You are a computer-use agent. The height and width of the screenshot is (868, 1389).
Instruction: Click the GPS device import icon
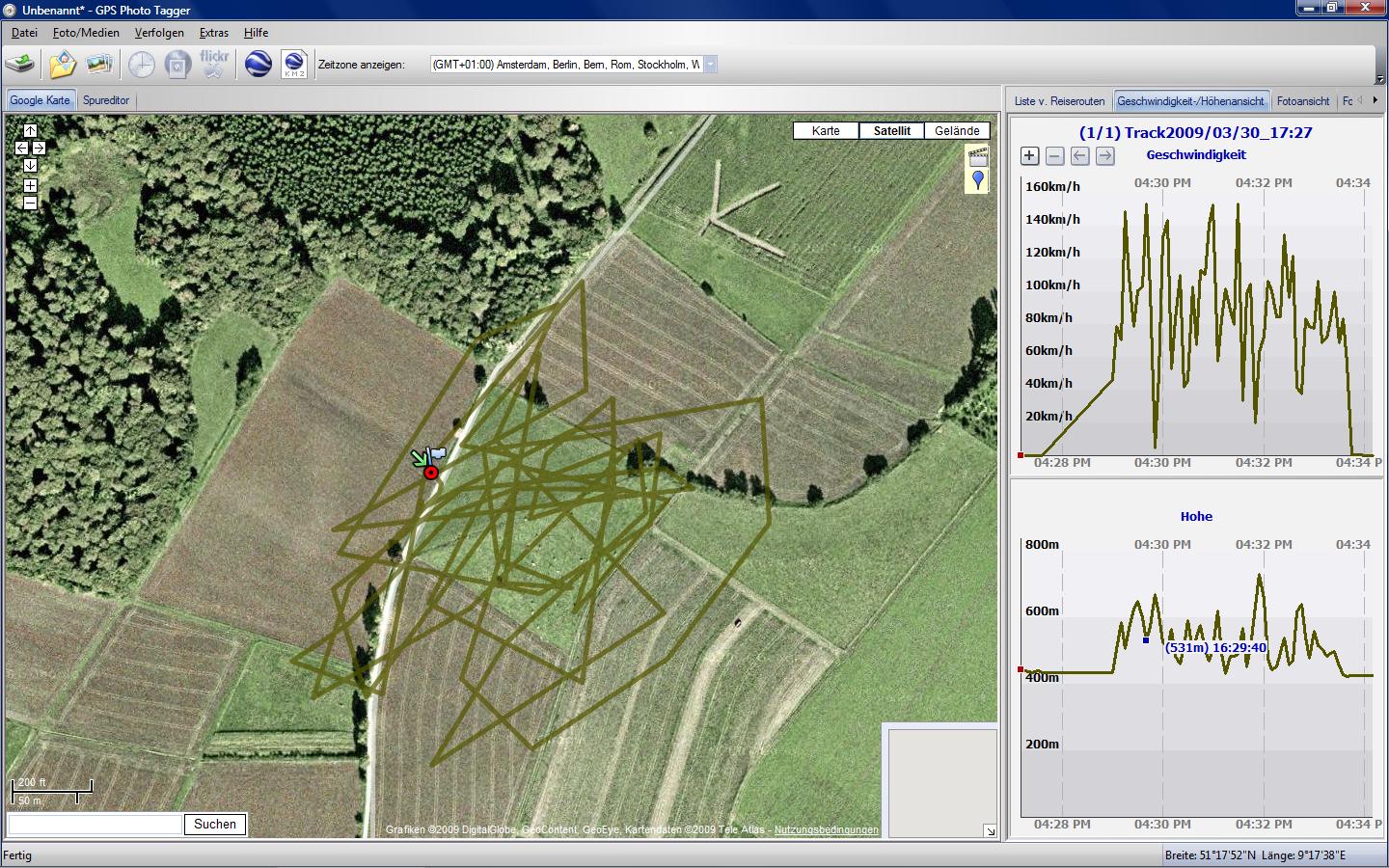click(20, 65)
